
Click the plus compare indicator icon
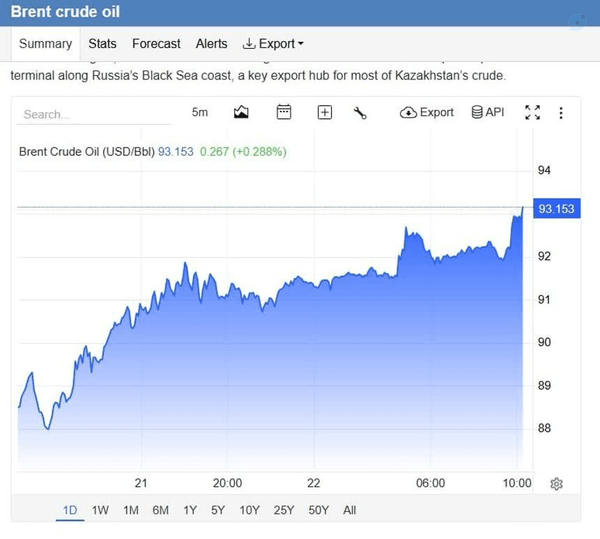[324, 112]
